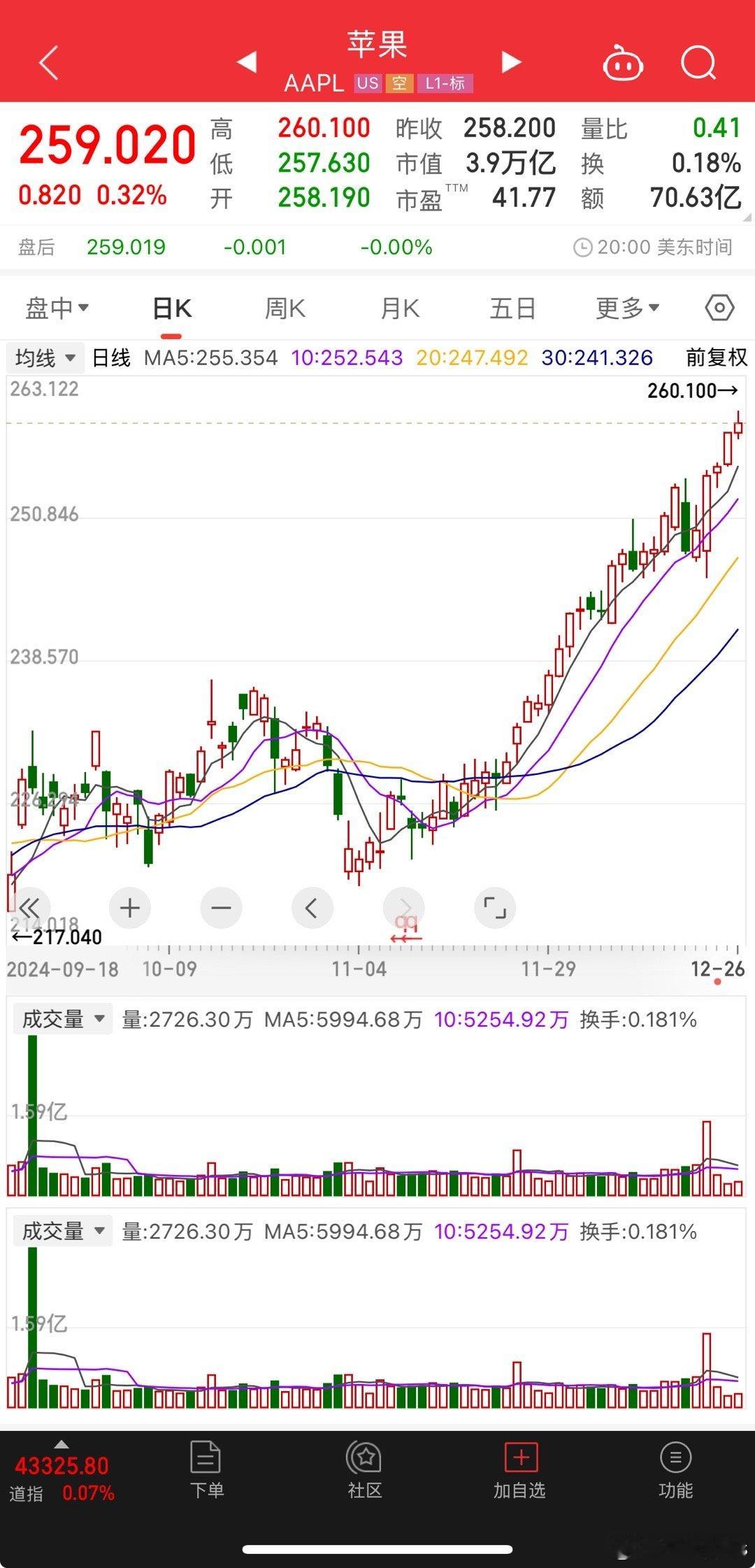Viewport: 755px width, 1568px height.
Task: Select the 月K tab
Action: 399,308
